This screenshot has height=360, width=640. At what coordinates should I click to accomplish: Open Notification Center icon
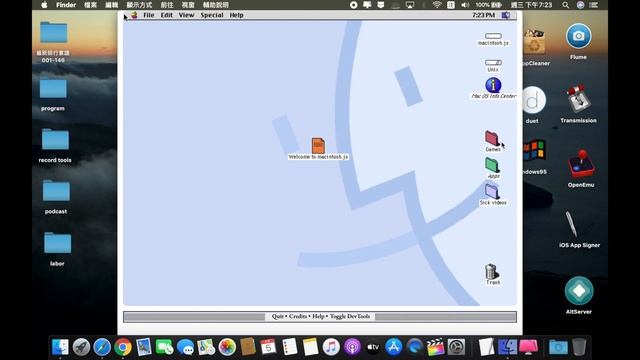pyautogui.click(x=594, y=5)
